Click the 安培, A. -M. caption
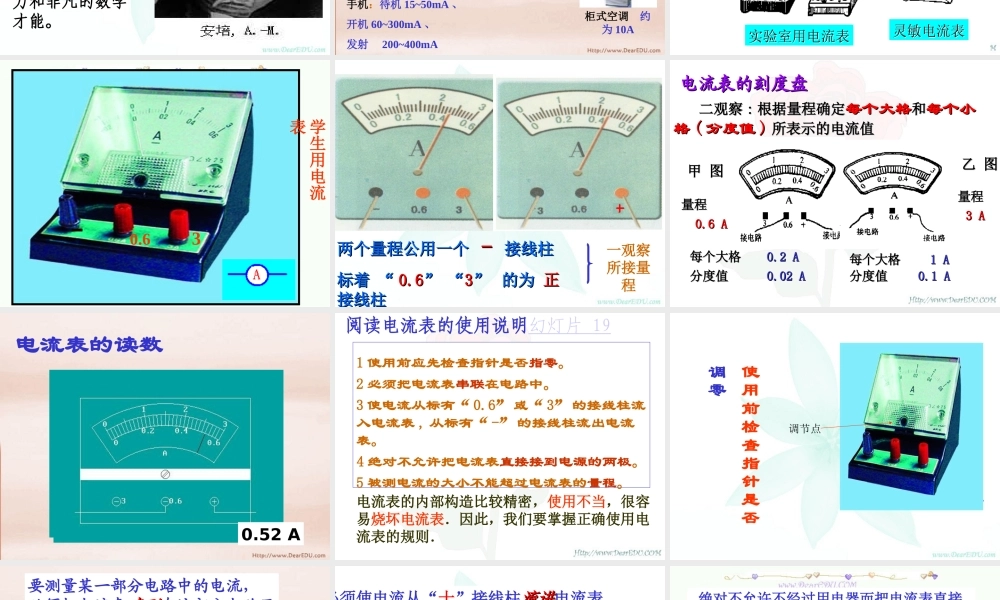This screenshot has width=1000, height=600. pos(240,30)
